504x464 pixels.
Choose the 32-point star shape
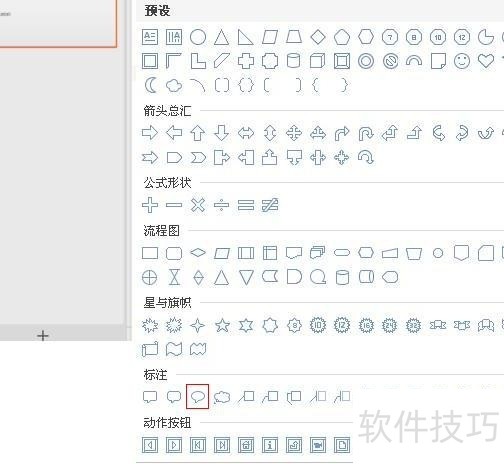(413, 325)
